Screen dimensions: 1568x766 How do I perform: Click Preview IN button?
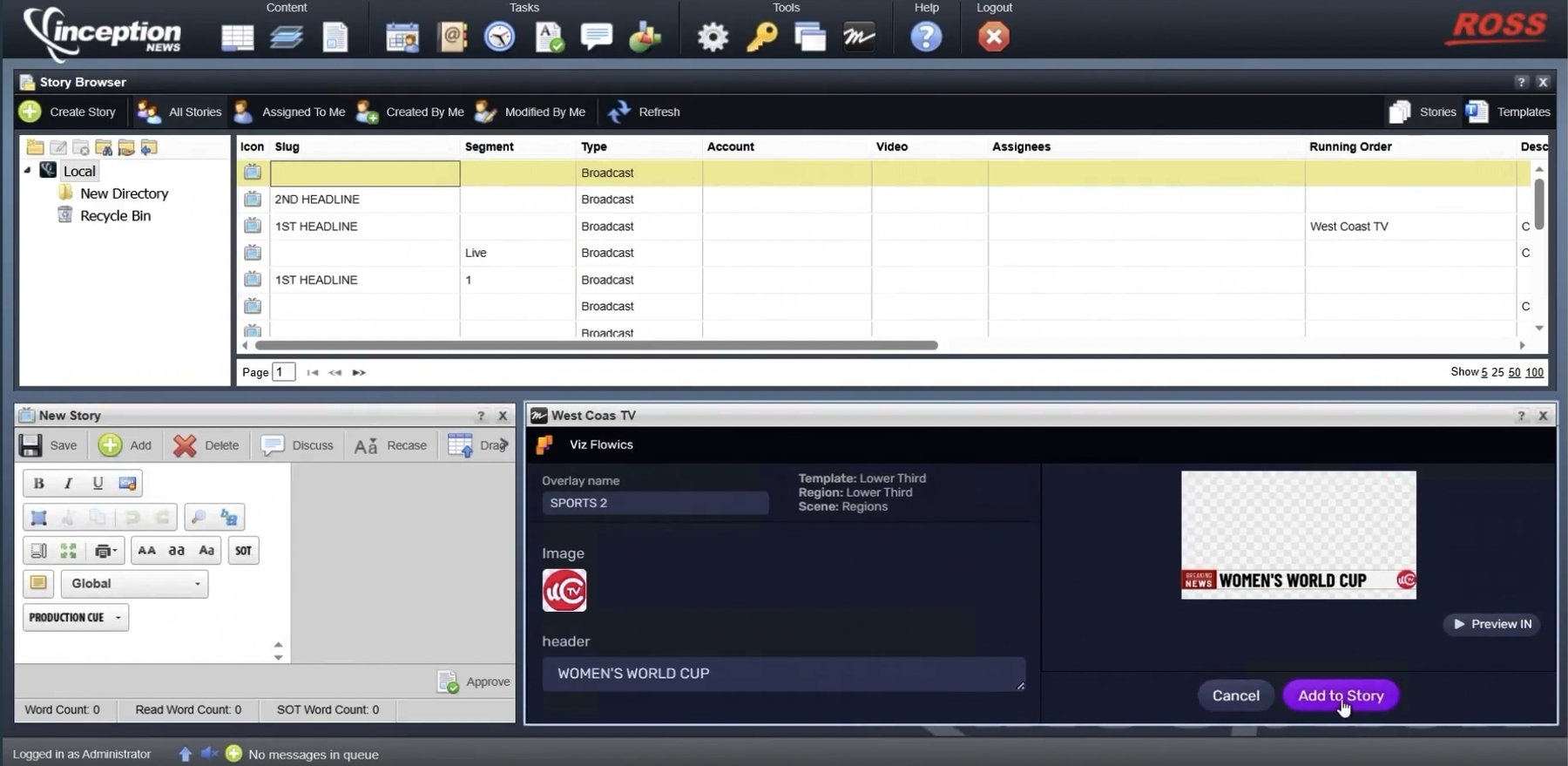point(1492,624)
